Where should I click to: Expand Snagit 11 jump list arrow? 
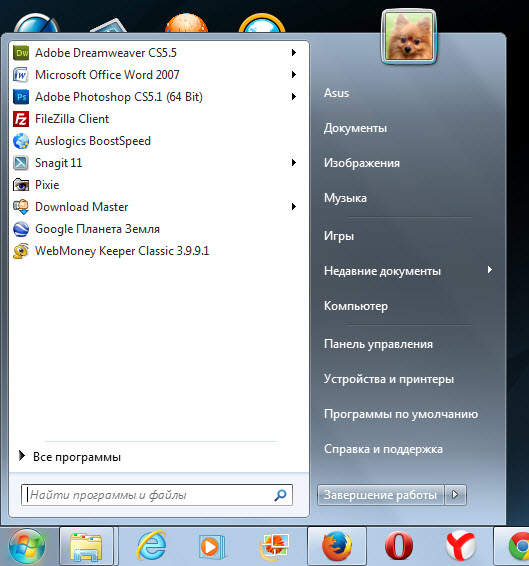[294, 163]
